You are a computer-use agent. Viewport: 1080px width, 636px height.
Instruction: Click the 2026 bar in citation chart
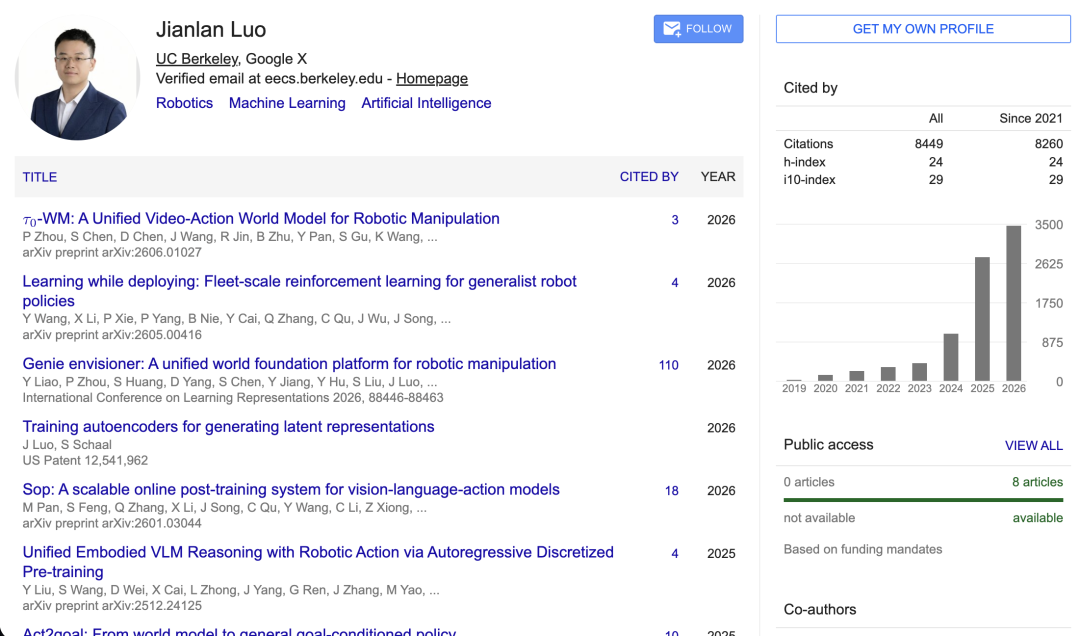coord(1014,303)
